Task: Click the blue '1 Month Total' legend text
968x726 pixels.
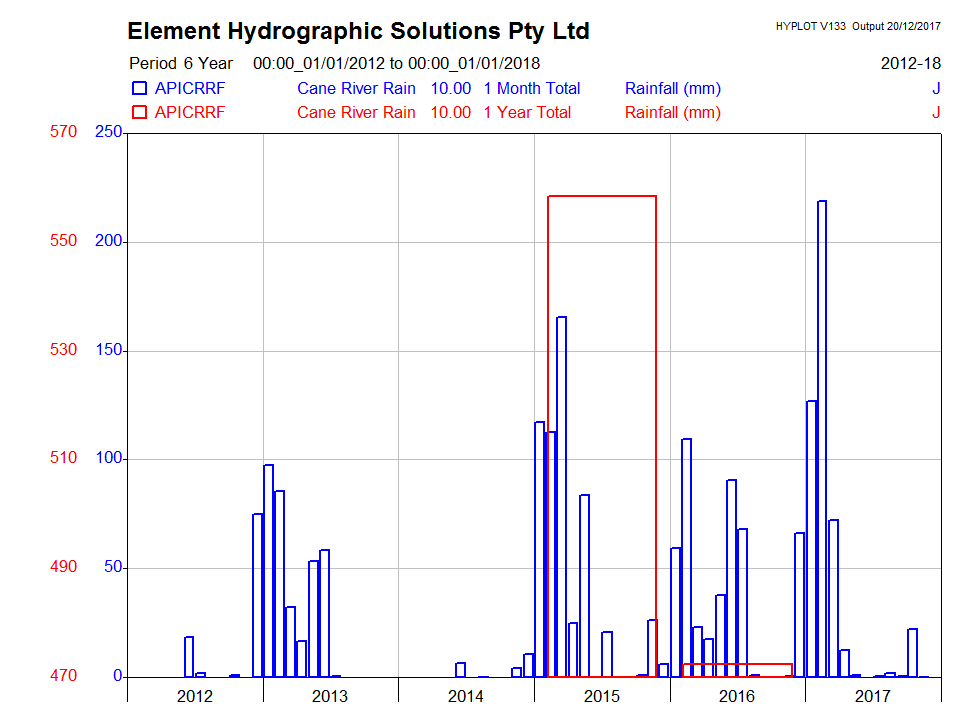Action: [x=531, y=89]
